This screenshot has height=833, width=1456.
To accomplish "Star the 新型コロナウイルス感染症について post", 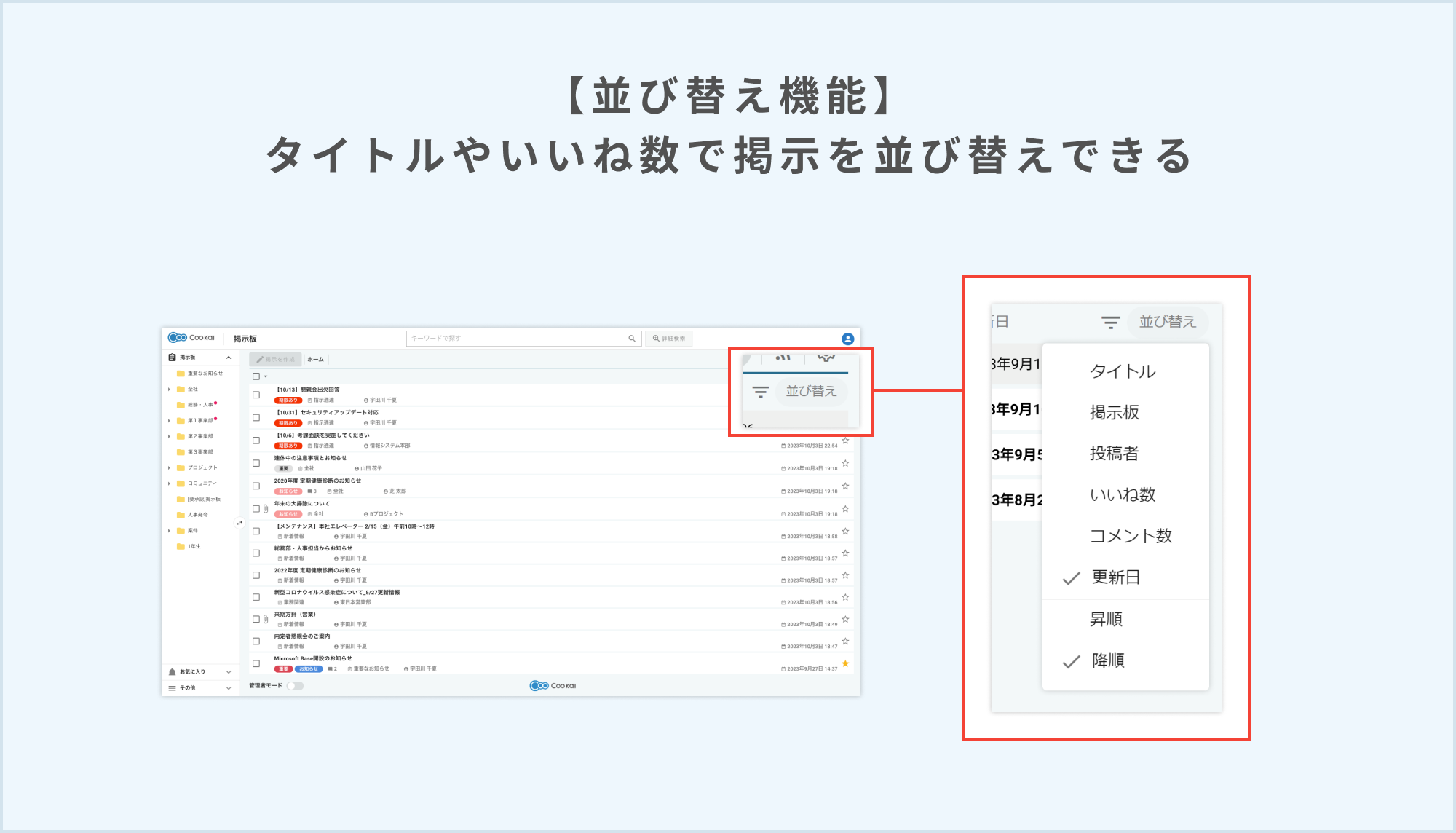I will [845, 597].
